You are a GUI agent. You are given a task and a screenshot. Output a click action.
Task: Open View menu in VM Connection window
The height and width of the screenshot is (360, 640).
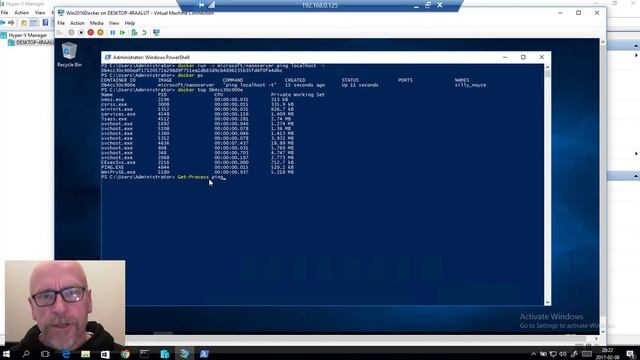tap(114, 23)
